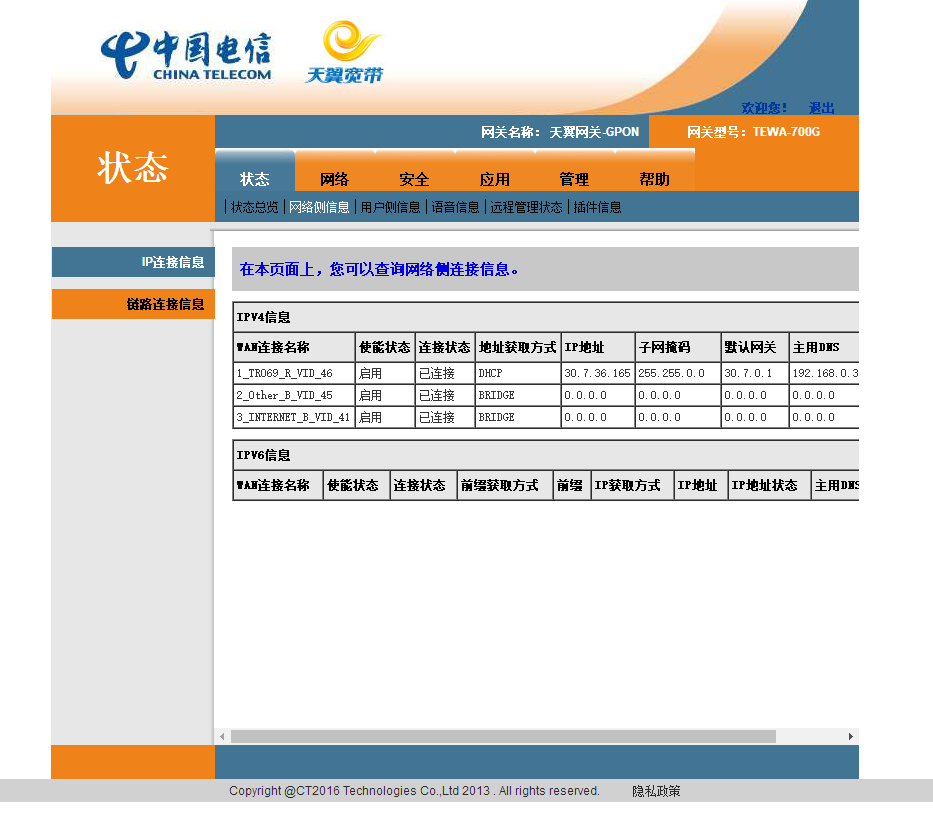Switch to the 安全 tab
This screenshot has height=818, width=933.
click(x=414, y=179)
